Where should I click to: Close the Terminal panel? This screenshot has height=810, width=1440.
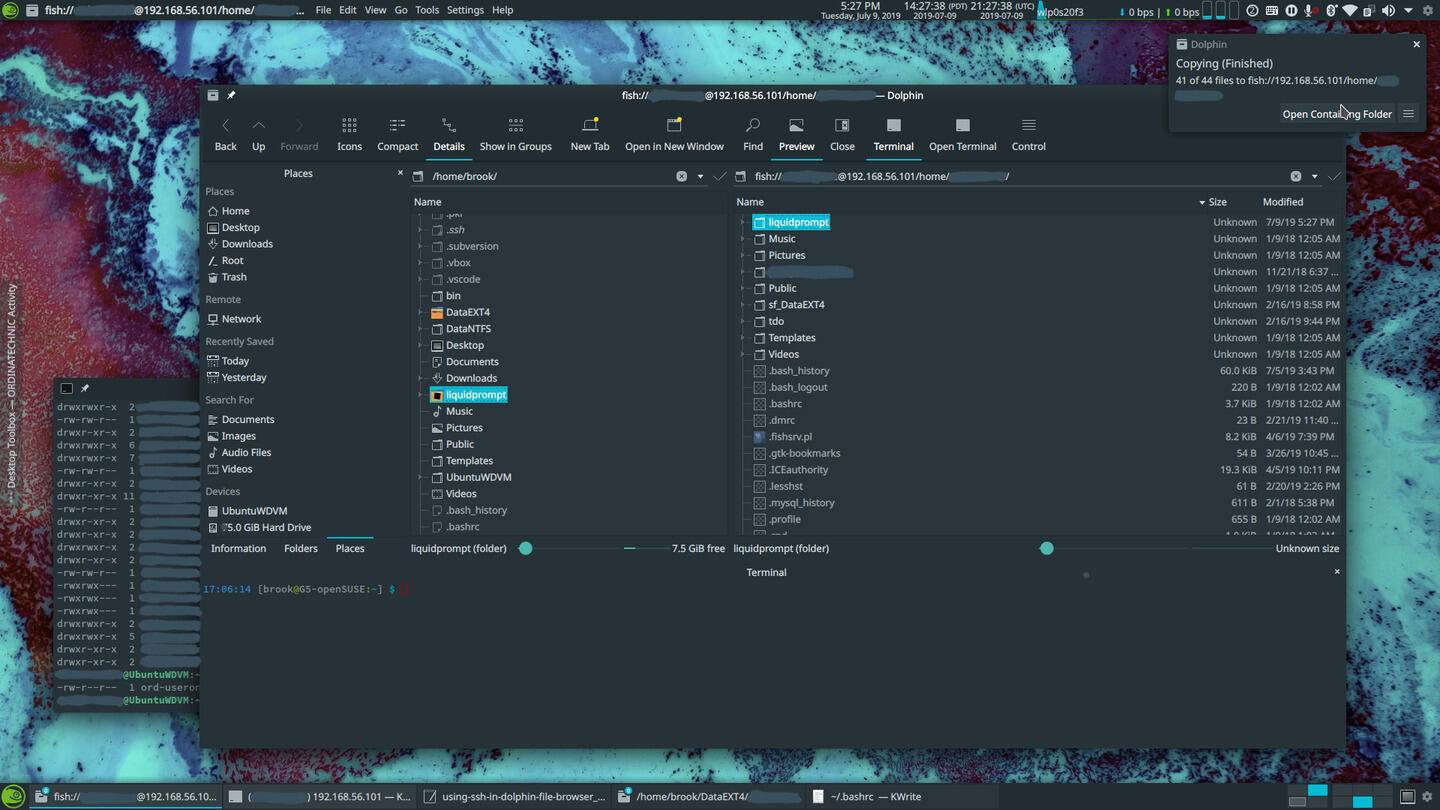[1337, 572]
